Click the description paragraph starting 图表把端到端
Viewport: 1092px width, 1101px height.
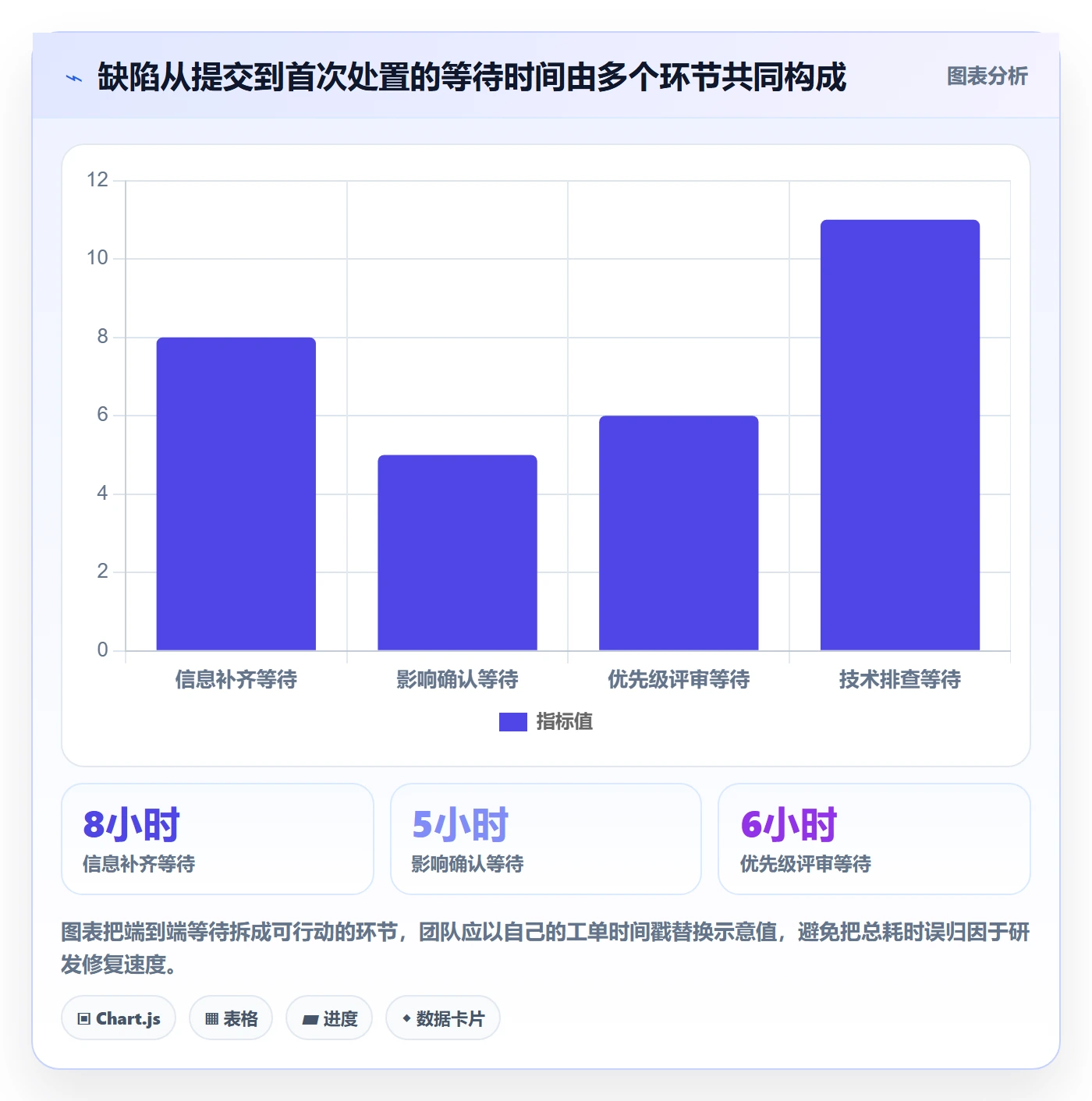(546, 948)
